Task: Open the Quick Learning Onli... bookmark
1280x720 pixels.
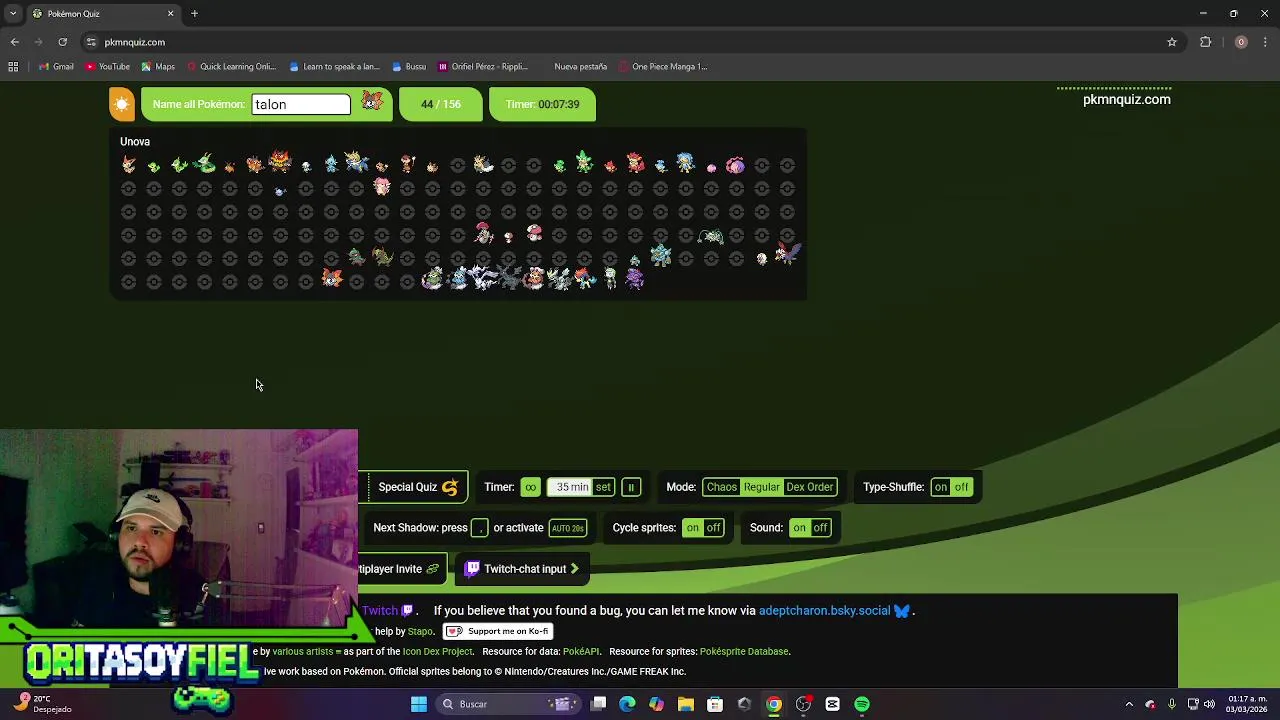Action: (230, 67)
